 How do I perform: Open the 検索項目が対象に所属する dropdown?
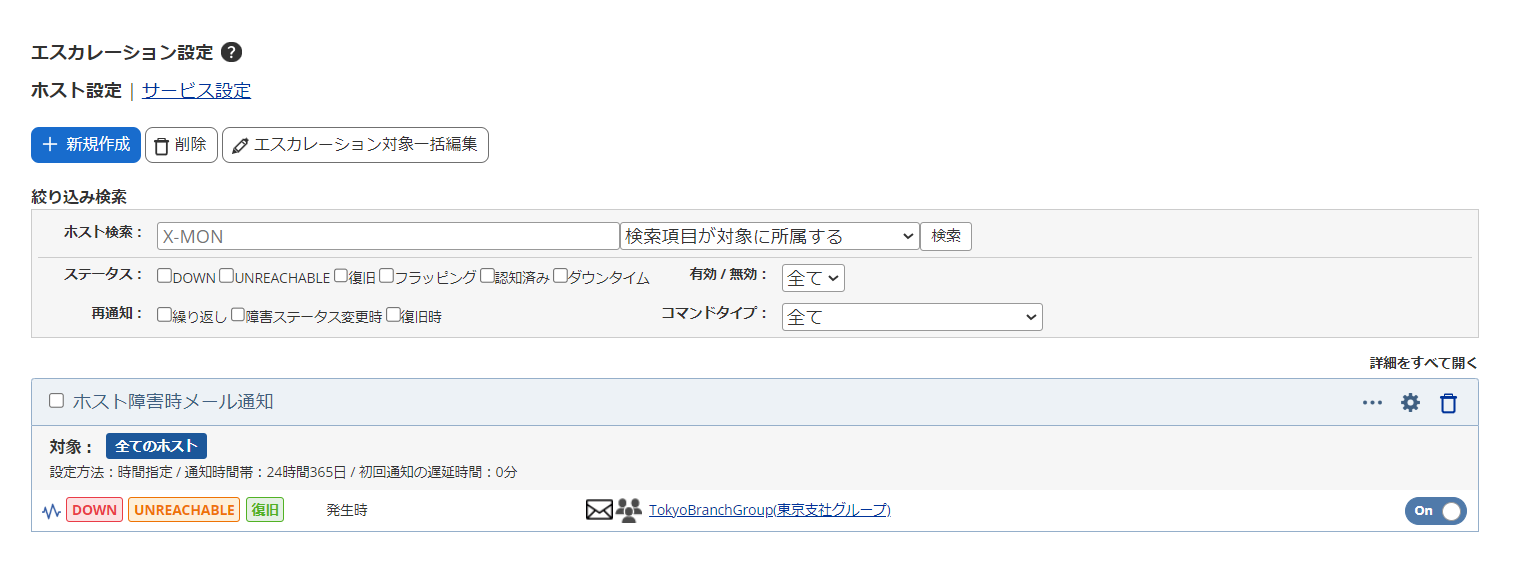tap(769, 236)
